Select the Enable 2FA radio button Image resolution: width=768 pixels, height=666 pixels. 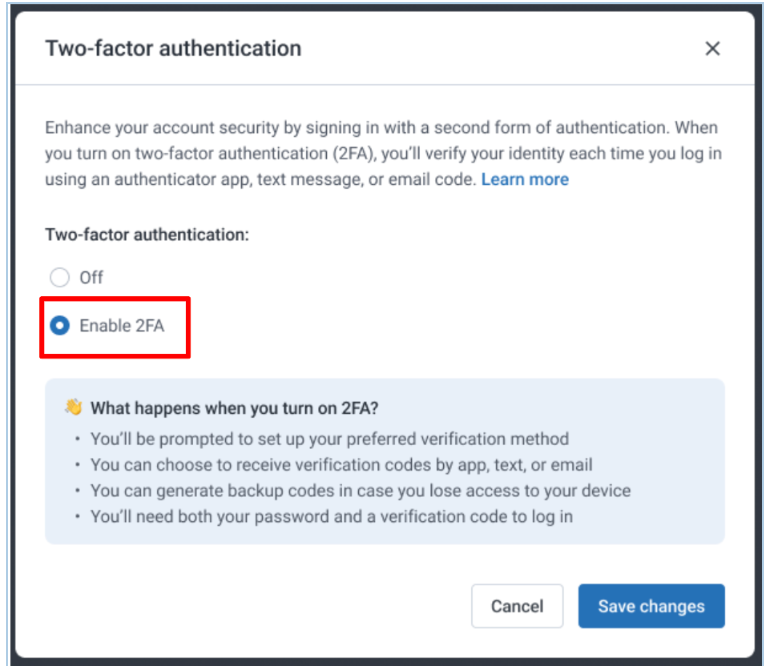coord(60,325)
